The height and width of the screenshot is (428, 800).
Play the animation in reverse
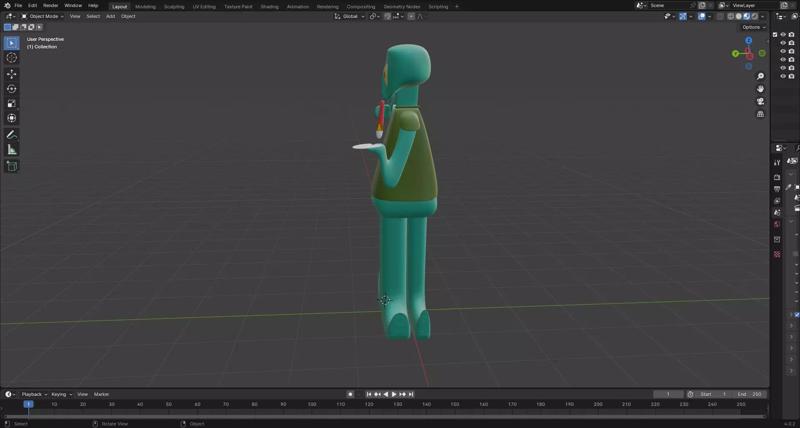pos(386,394)
